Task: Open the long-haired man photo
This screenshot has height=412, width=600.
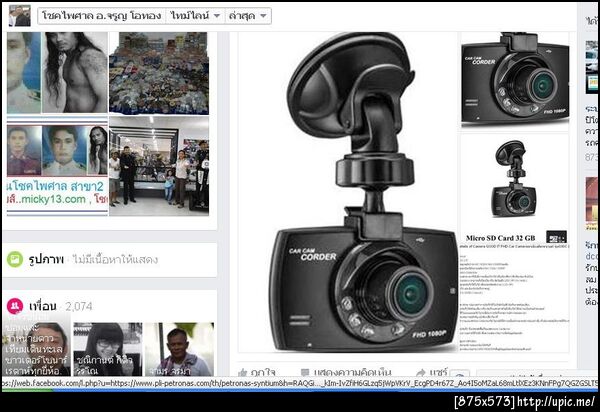Action: coord(75,72)
